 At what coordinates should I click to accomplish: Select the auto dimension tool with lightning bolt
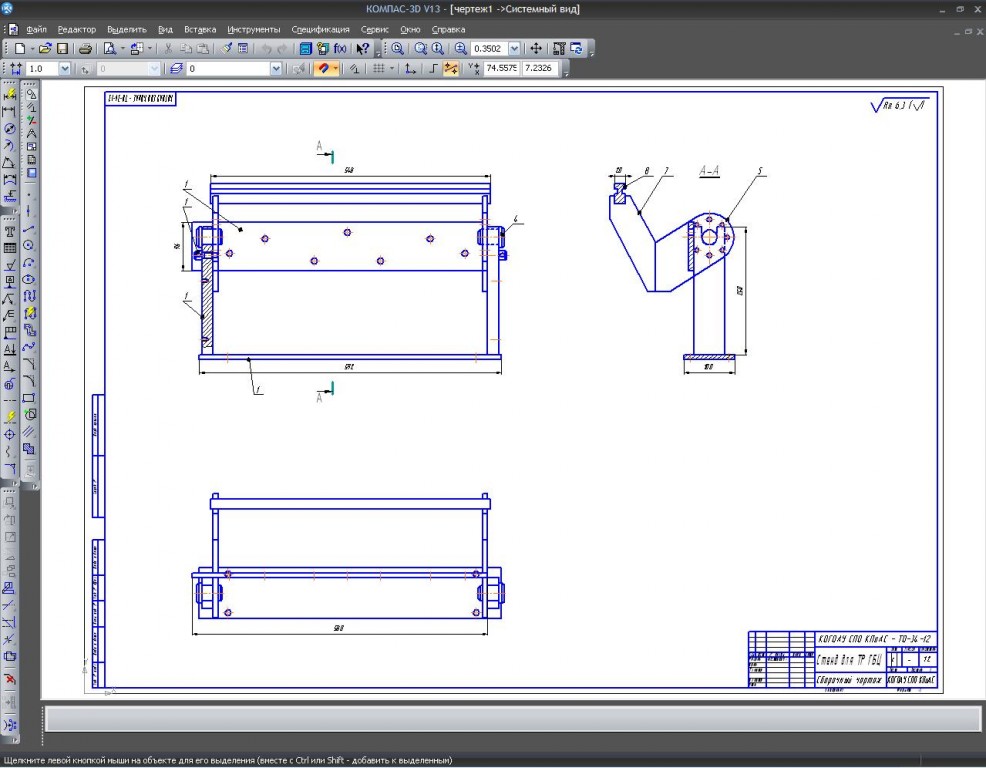(x=9, y=94)
